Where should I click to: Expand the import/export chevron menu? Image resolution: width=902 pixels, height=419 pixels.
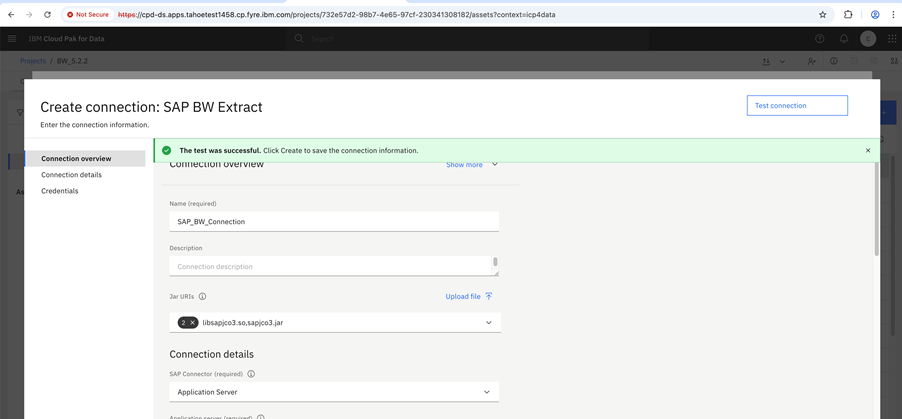[x=782, y=61]
